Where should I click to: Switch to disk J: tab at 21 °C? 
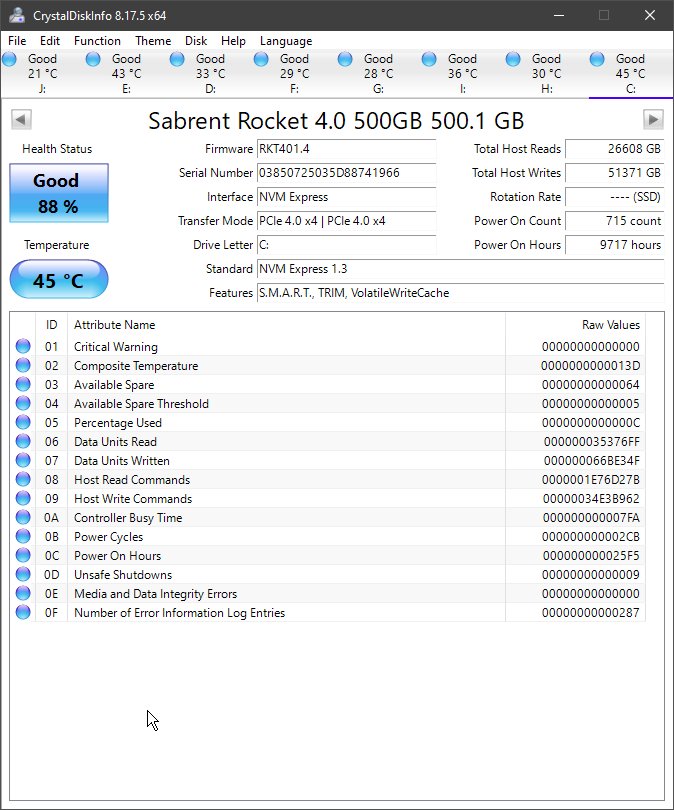pyautogui.click(x=42, y=74)
